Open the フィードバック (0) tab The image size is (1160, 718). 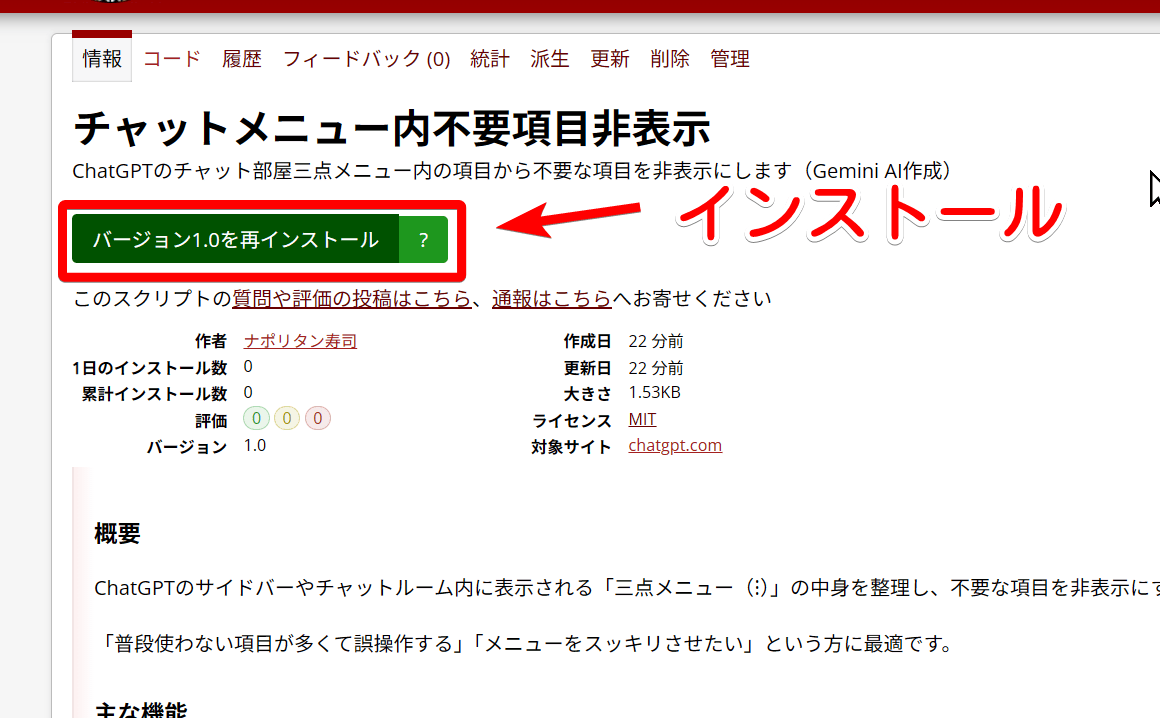366,59
